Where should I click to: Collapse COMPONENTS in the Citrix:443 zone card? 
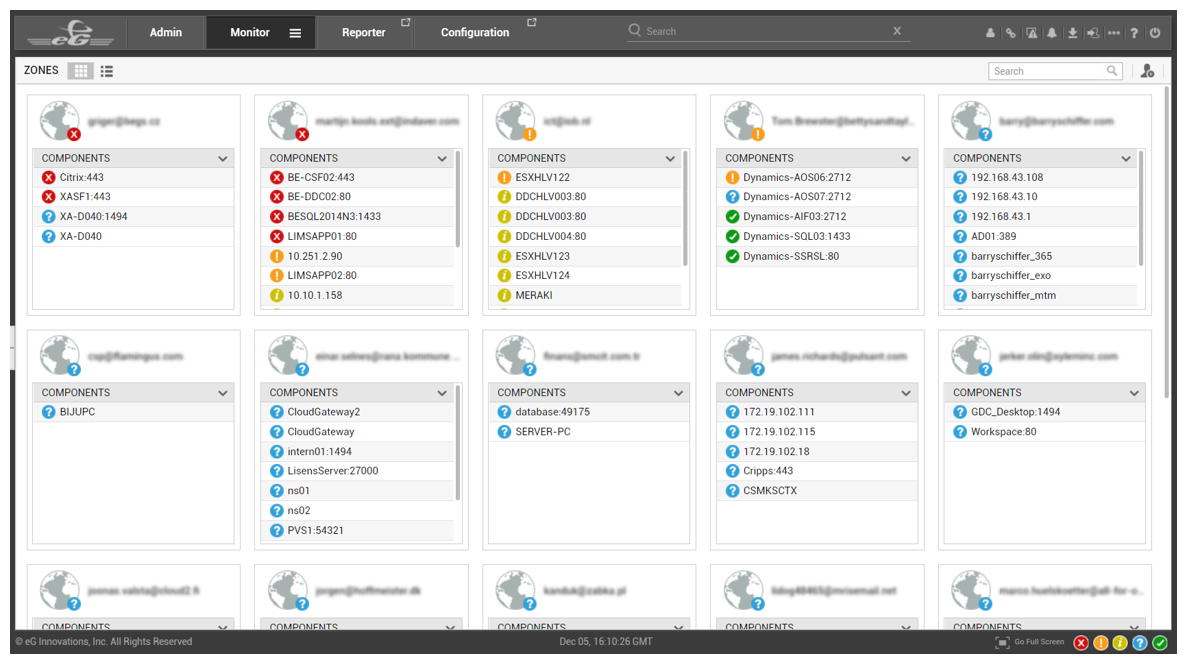[x=222, y=158]
